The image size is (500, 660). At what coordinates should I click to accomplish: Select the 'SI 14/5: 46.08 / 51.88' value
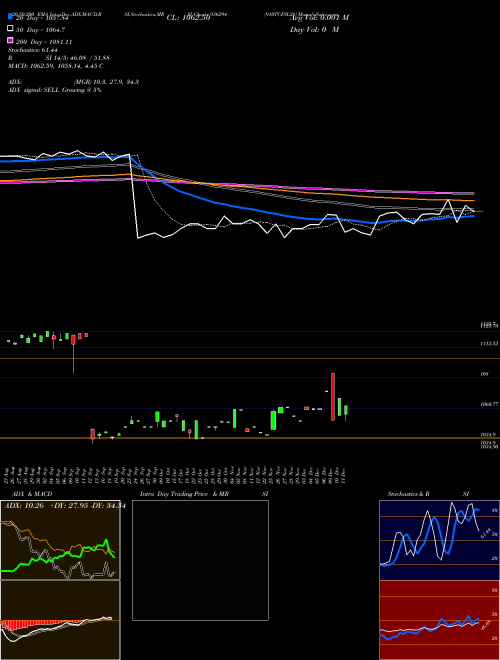[x=77, y=58]
